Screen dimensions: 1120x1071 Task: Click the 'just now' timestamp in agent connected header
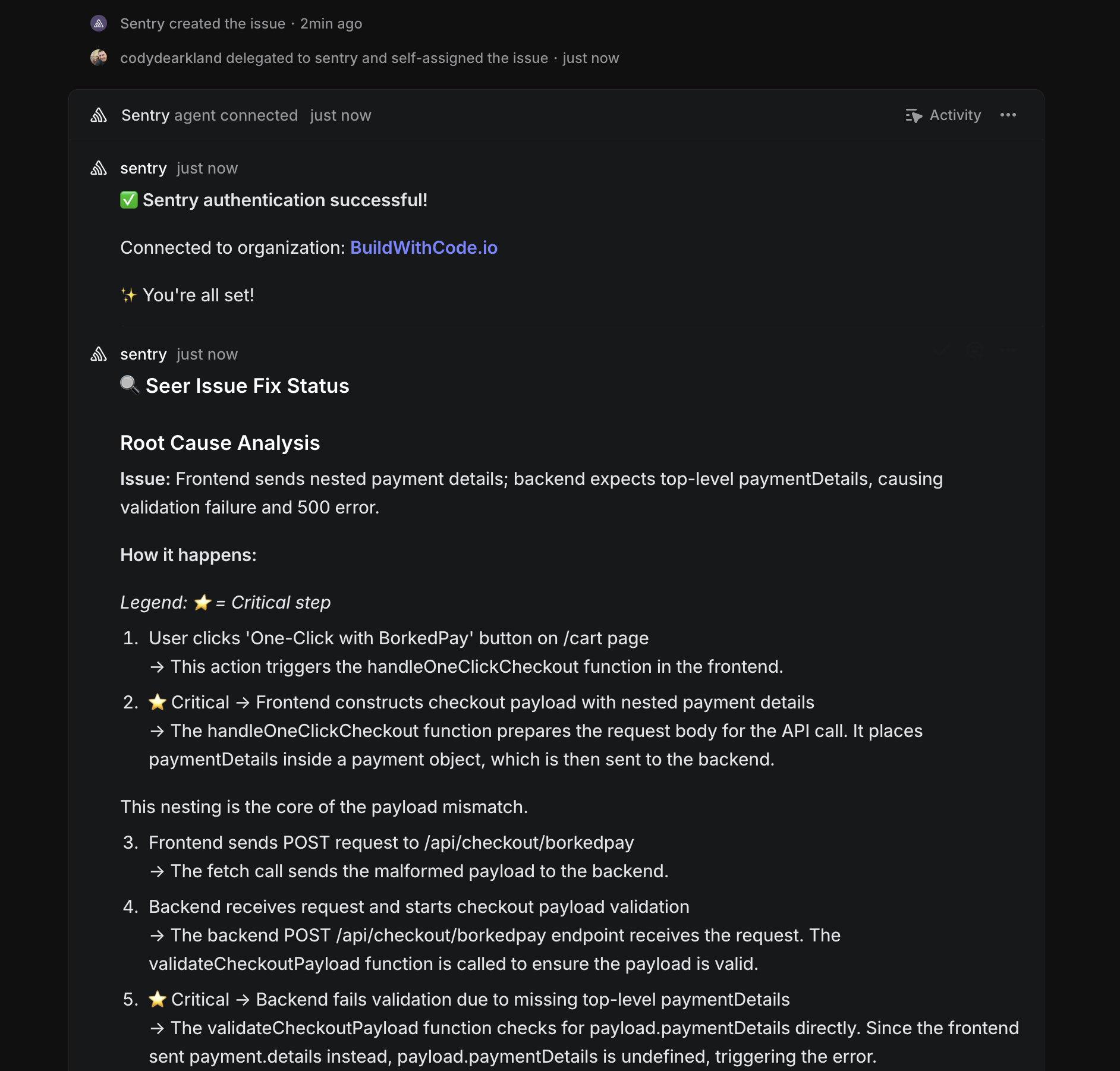pos(340,115)
